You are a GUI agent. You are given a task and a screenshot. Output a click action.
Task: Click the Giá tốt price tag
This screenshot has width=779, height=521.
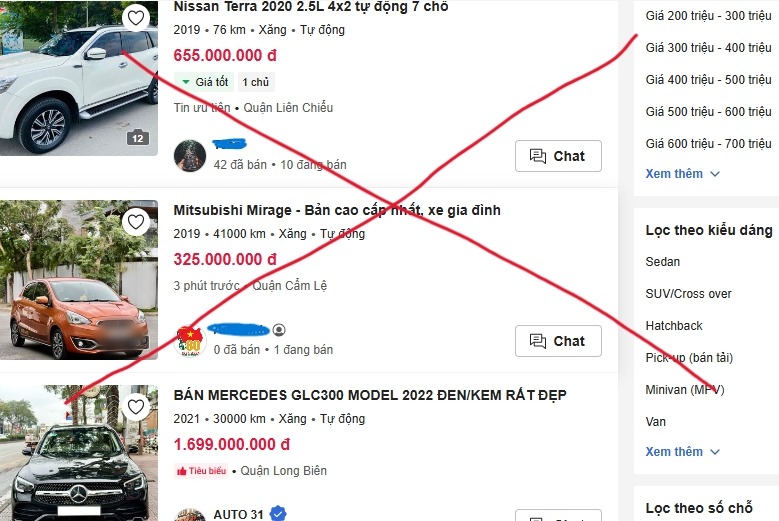click(204, 82)
